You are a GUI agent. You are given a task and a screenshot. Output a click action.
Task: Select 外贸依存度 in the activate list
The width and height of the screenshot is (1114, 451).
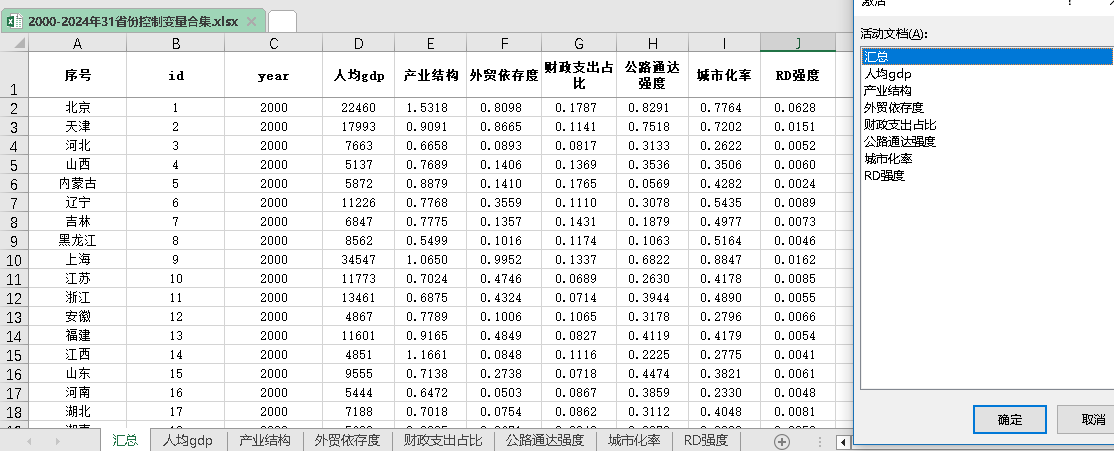[x=987, y=108]
